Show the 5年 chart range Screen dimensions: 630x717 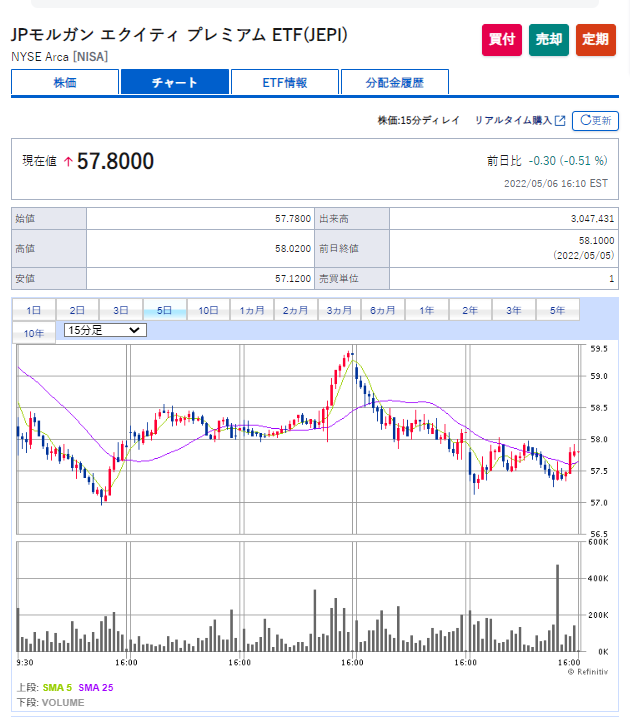click(x=557, y=310)
